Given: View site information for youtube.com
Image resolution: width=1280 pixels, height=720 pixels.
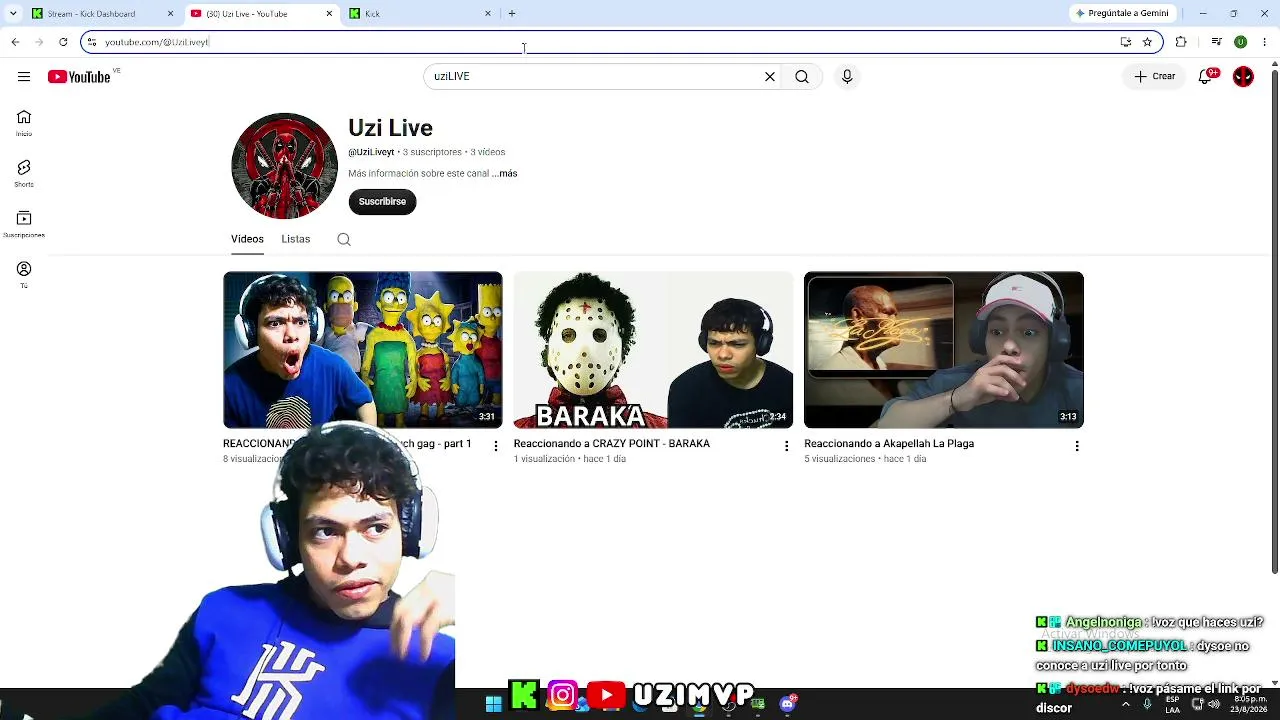Looking at the screenshot, I should (x=92, y=42).
